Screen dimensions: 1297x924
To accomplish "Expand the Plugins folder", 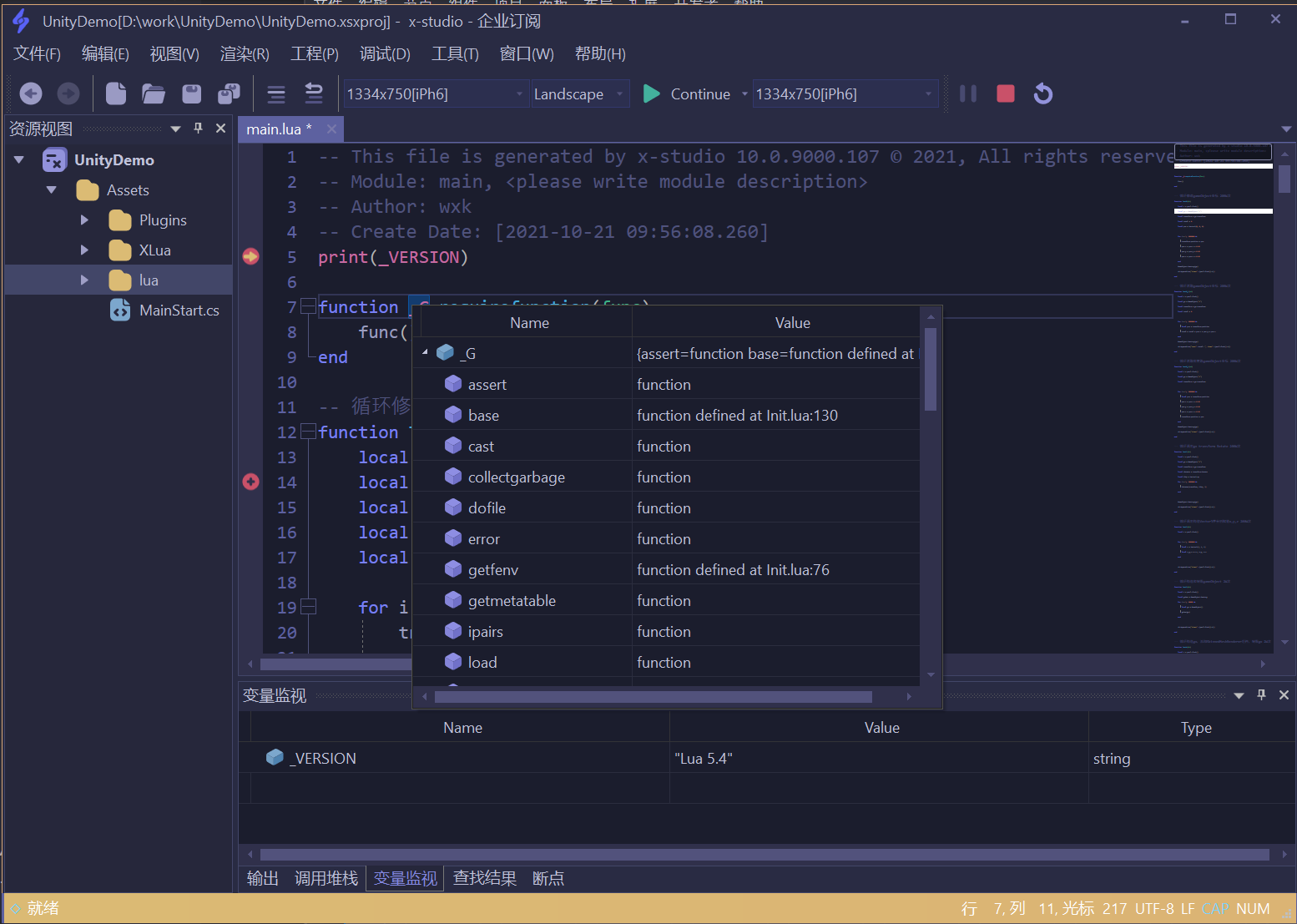I will point(84,220).
